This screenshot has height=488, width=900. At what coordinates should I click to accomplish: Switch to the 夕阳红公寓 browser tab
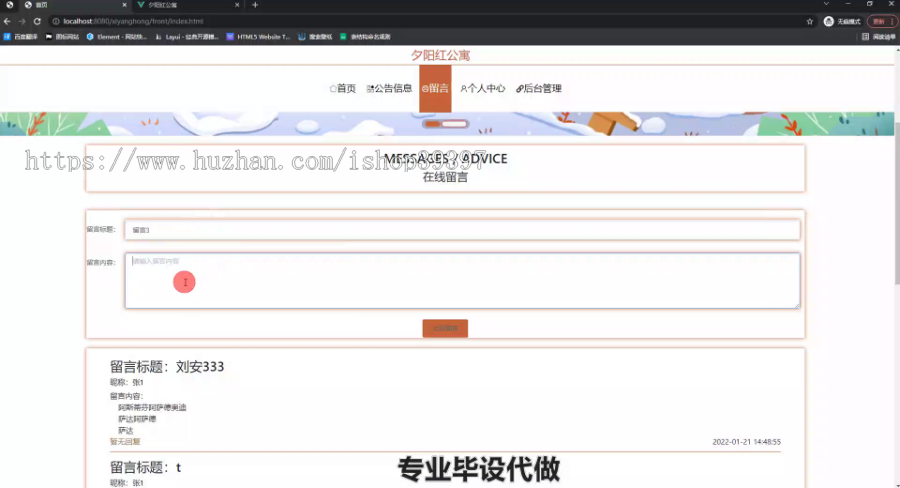click(x=189, y=5)
